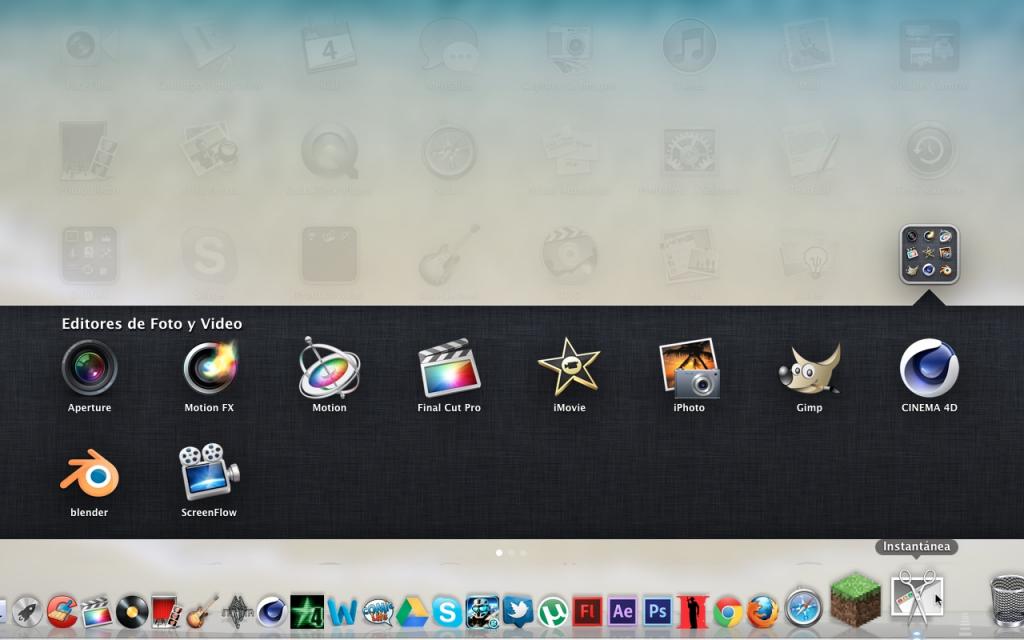Open Minecraft from the Dock
This screenshot has height=640, width=1024.
pyautogui.click(x=856, y=600)
